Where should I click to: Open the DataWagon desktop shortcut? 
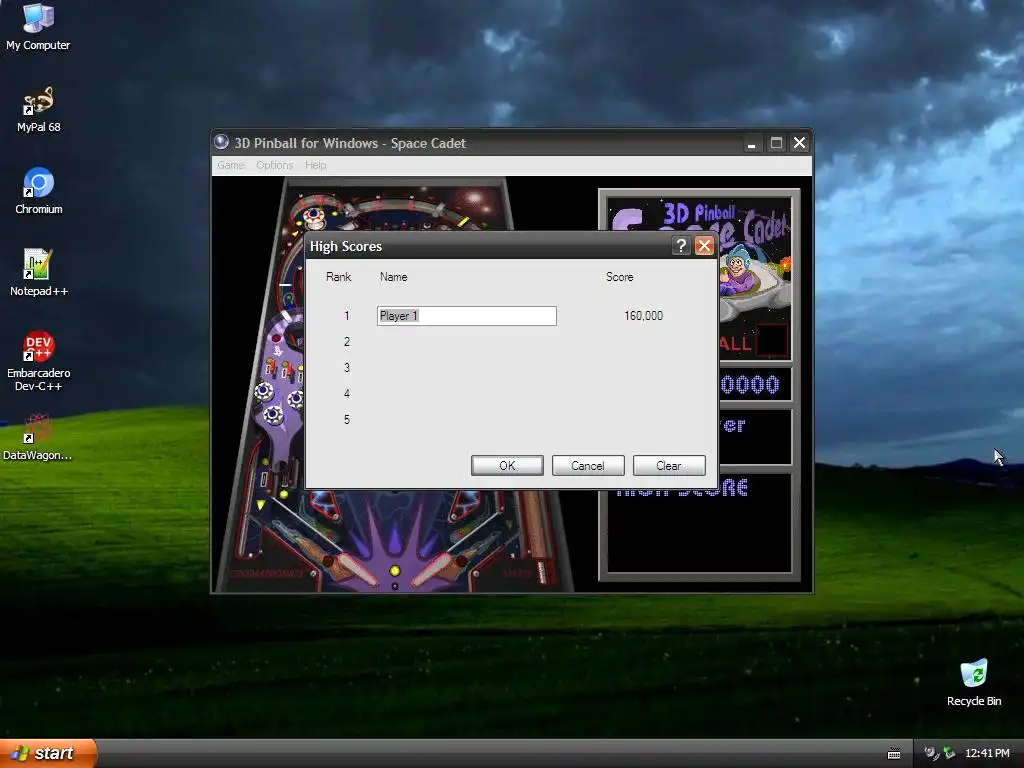pyautogui.click(x=38, y=437)
